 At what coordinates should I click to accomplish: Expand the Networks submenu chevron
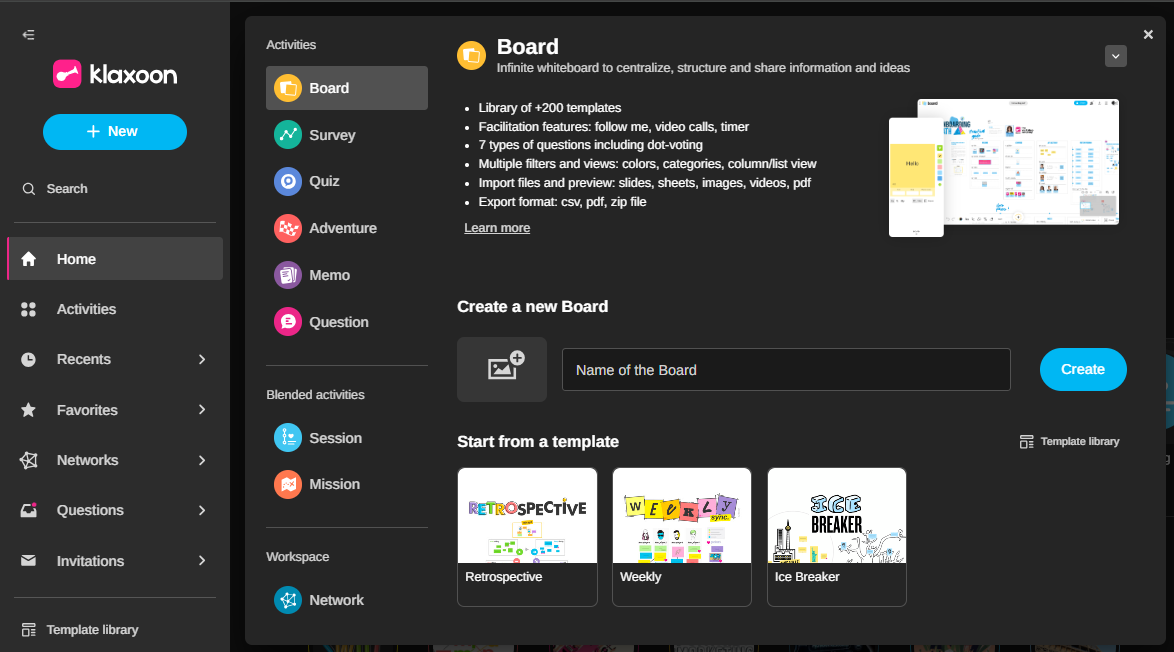(202, 460)
